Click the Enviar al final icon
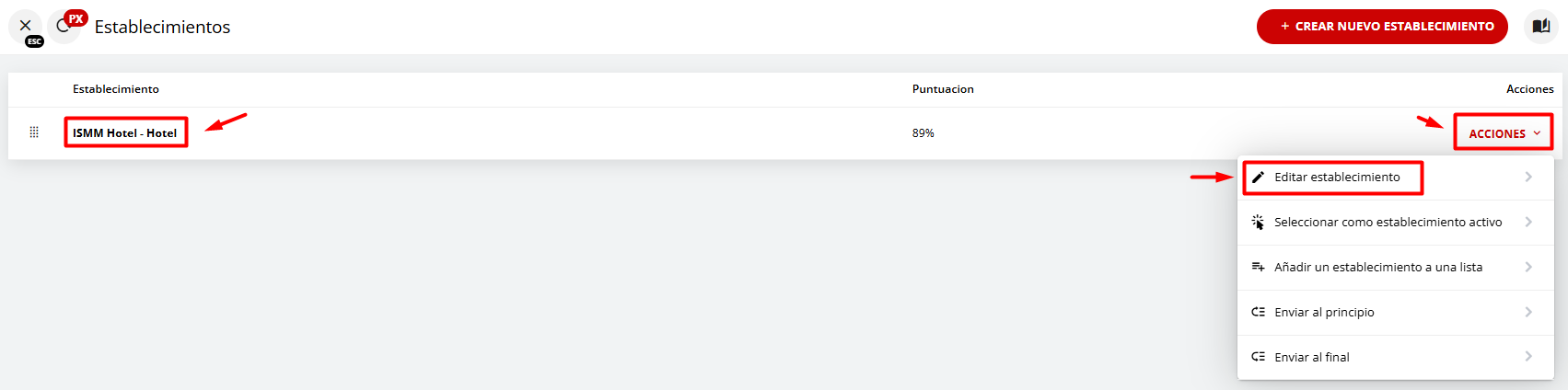 point(1258,357)
